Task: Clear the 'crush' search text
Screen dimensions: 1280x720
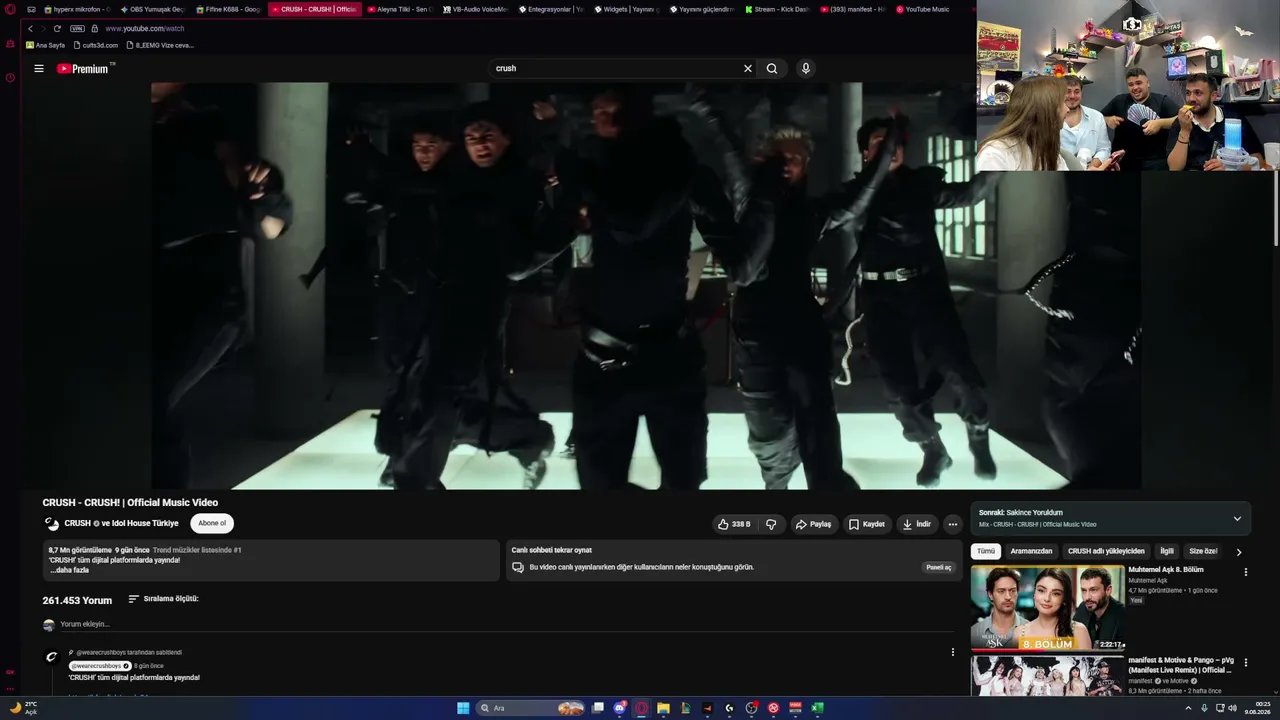Action: tap(747, 69)
